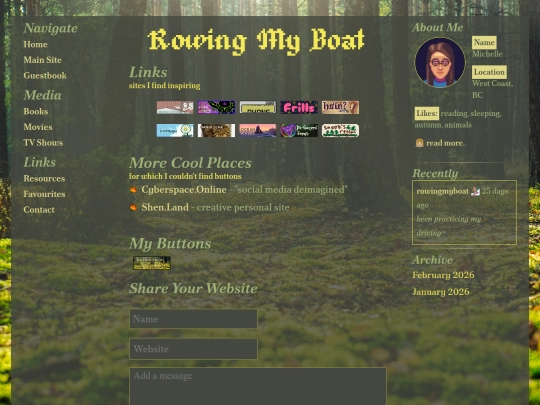Viewport: 540px width, 405px height.
Task: Click the Name label badge
Action: pyautogui.click(x=484, y=42)
